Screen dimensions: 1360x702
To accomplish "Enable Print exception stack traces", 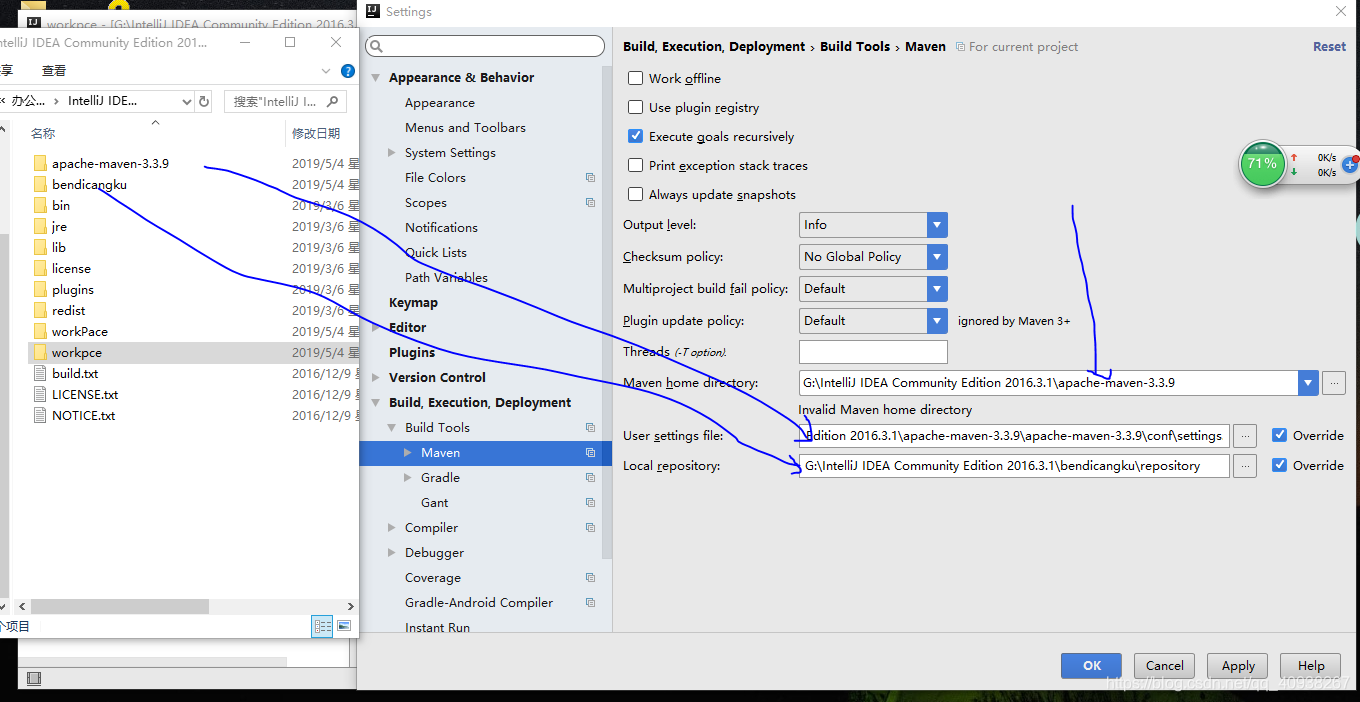I will click(635, 165).
